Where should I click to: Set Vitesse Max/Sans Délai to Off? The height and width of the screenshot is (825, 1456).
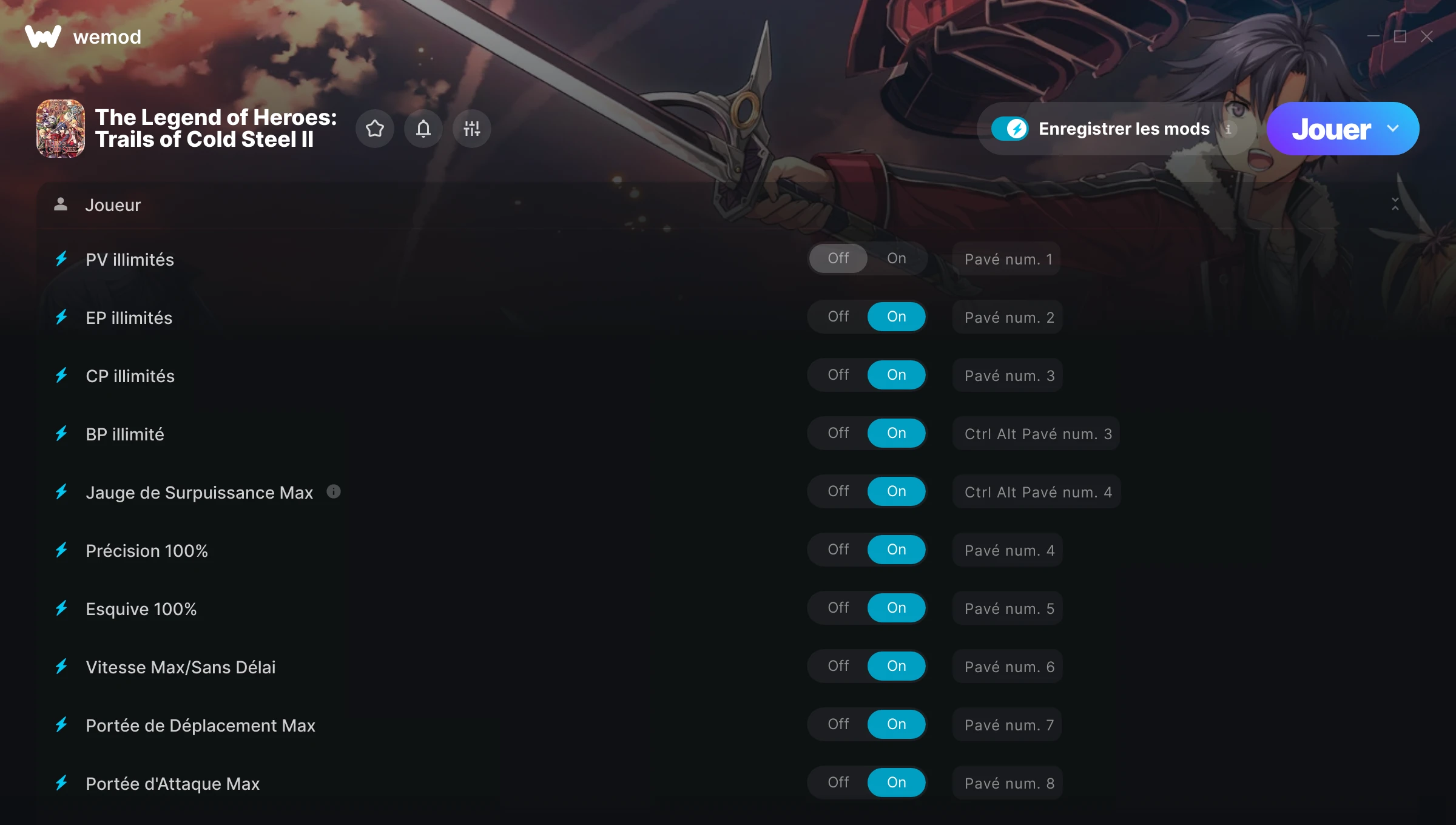838,666
